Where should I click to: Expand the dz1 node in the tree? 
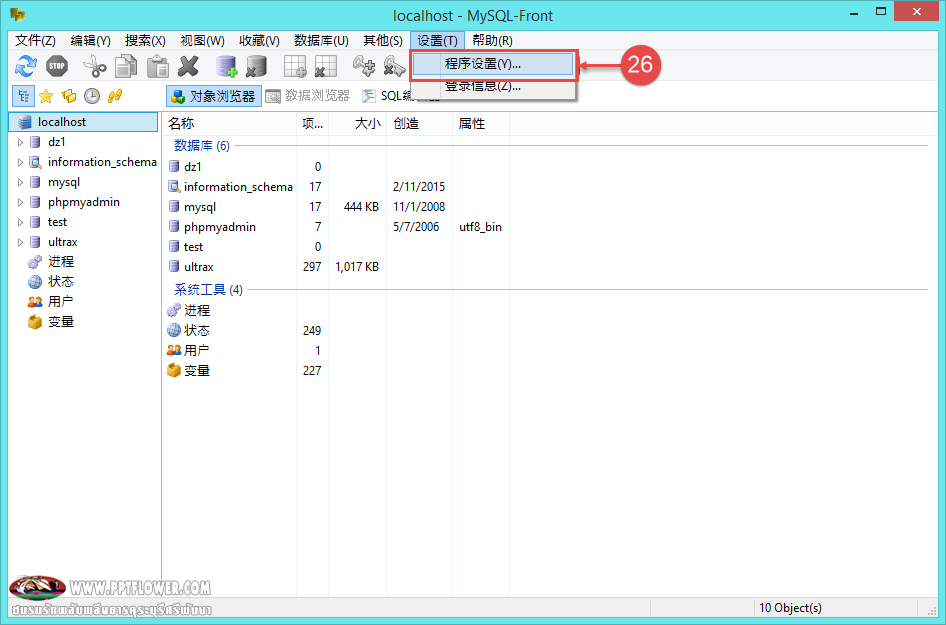pos(21,142)
